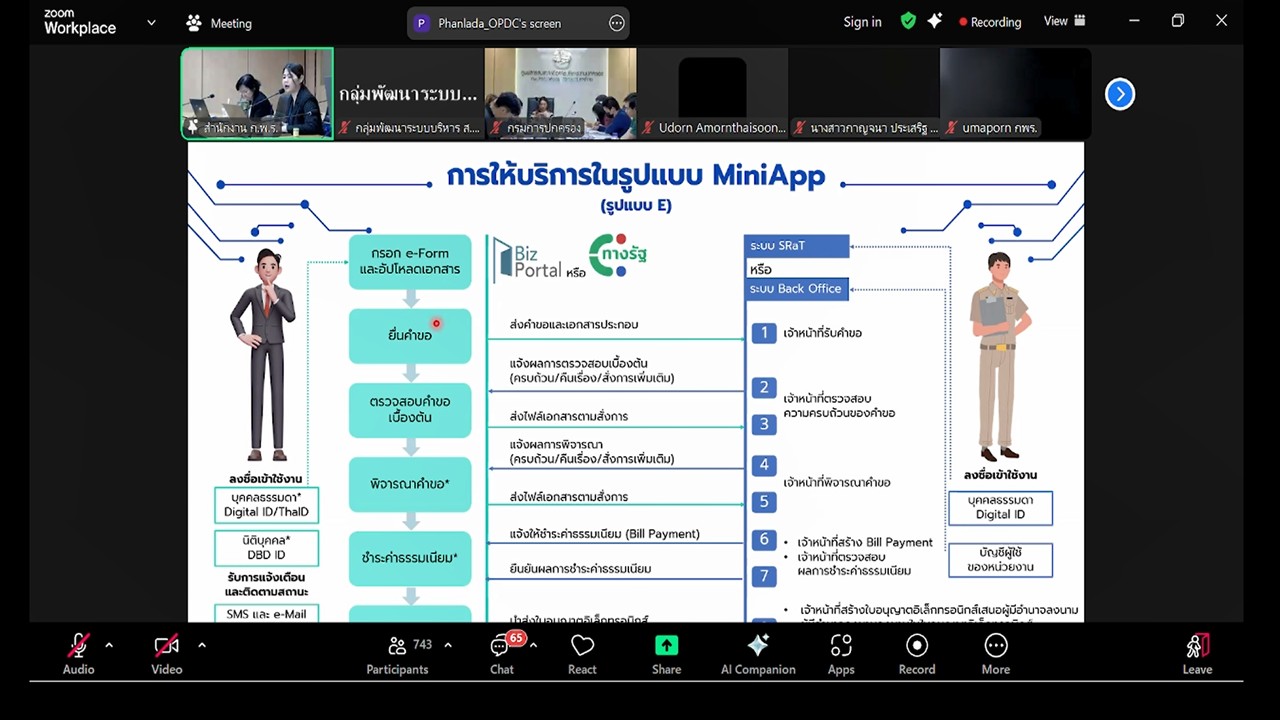
Task: Click the ระบบ Back Office header box
Action: 797,288
